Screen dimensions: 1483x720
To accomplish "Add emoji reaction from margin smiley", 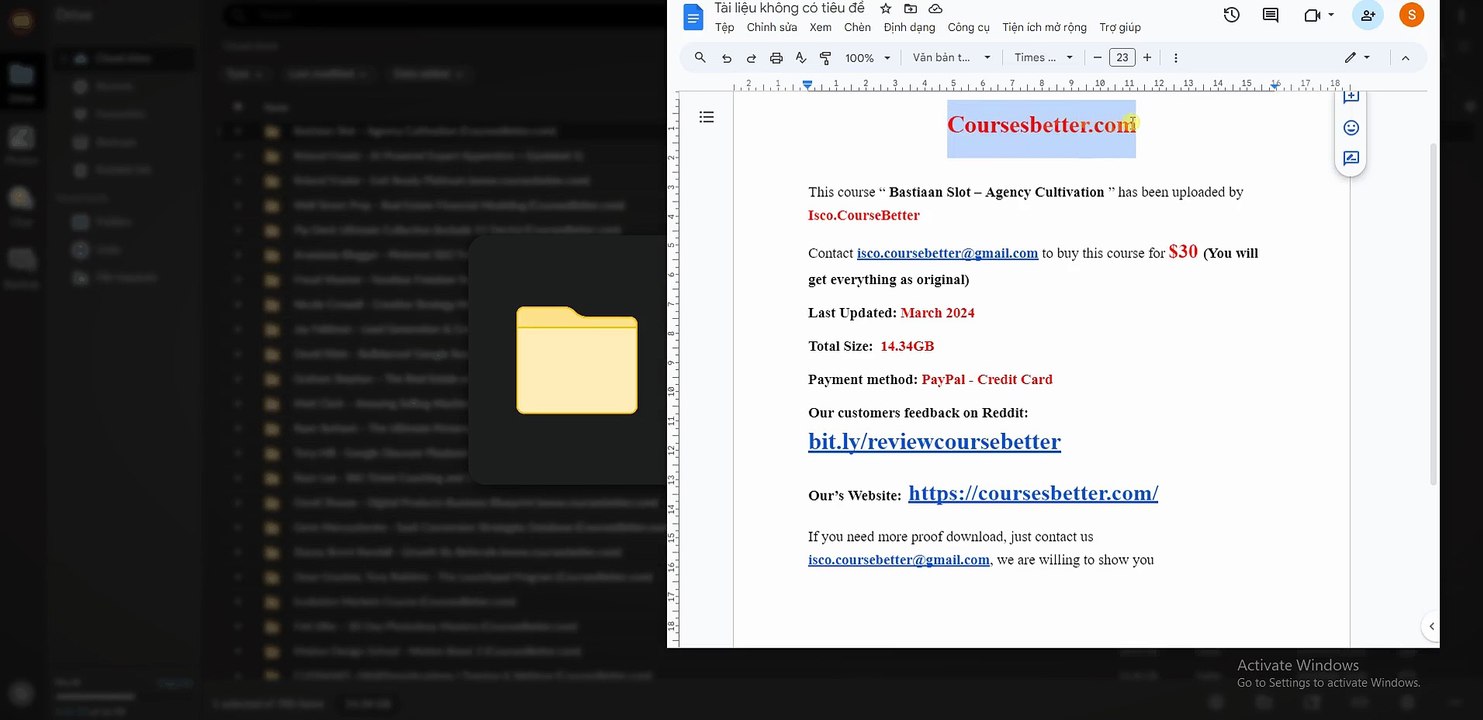I will [1351, 128].
